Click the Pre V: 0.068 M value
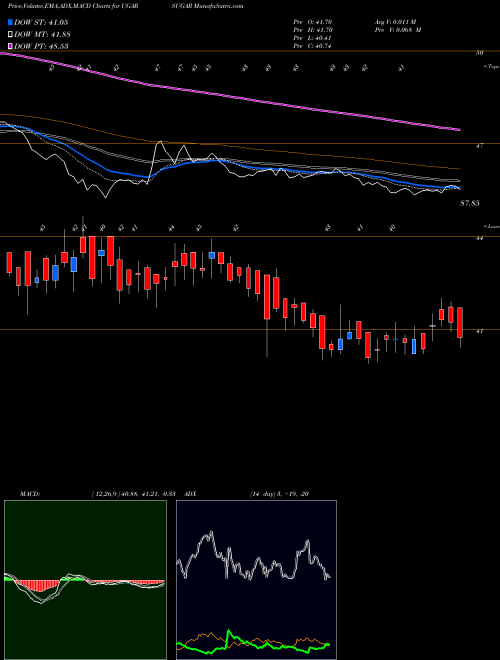 (x=398, y=30)
